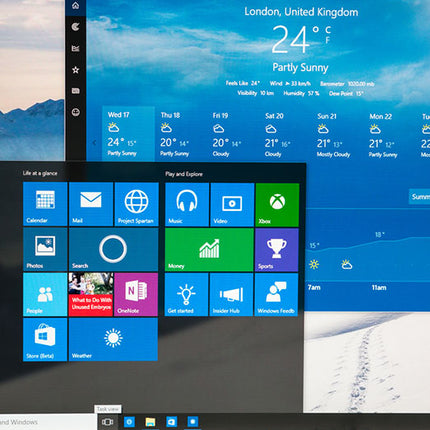Screen dimensions: 430x430
Task: Switch temperature units to Fahrenheit (F)
Action: pyautogui.click(x=328, y=40)
